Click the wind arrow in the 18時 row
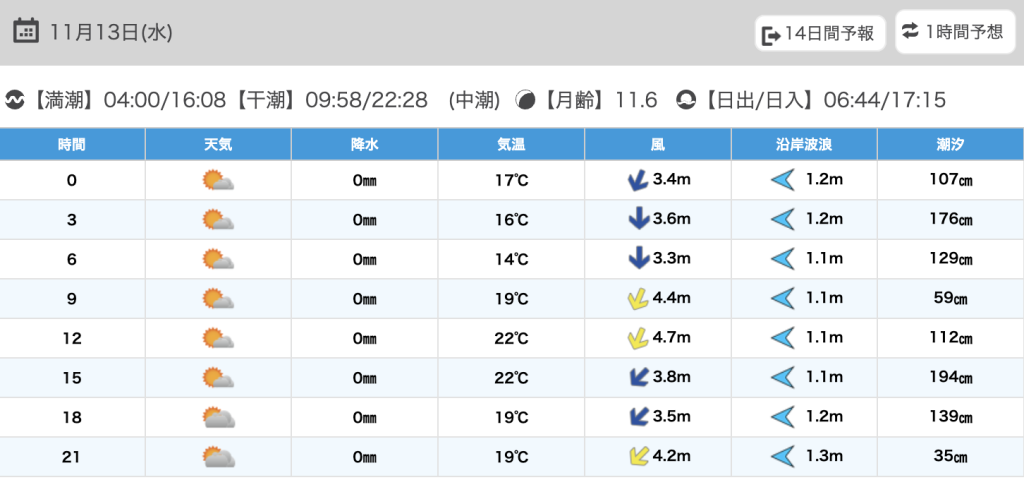This screenshot has width=1024, height=480. tap(635, 417)
